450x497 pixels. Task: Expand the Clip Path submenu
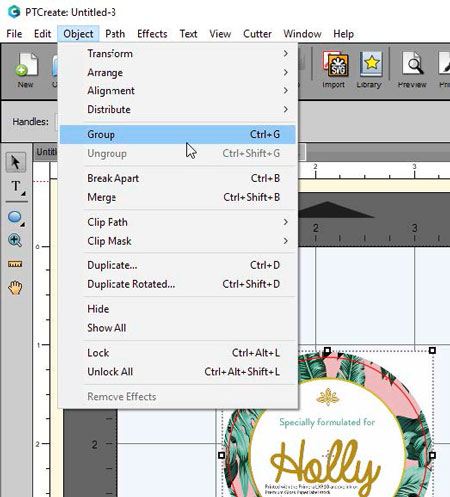point(177,222)
